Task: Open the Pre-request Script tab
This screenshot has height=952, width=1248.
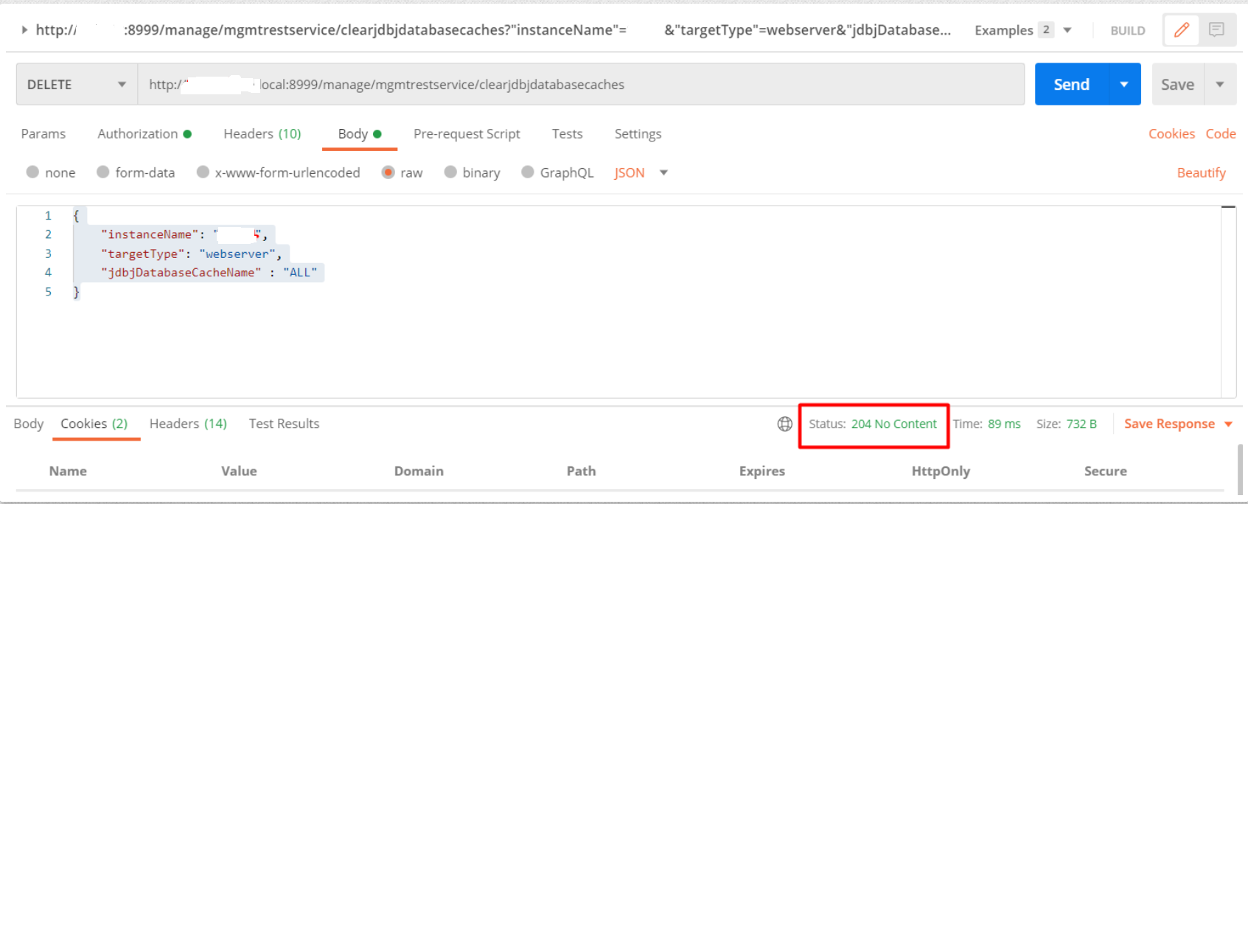Action: pyautogui.click(x=467, y=134)
